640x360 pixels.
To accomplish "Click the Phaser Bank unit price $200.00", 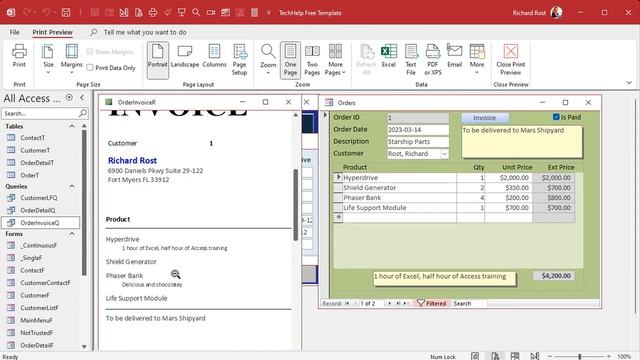I will [x=508, y=198].
